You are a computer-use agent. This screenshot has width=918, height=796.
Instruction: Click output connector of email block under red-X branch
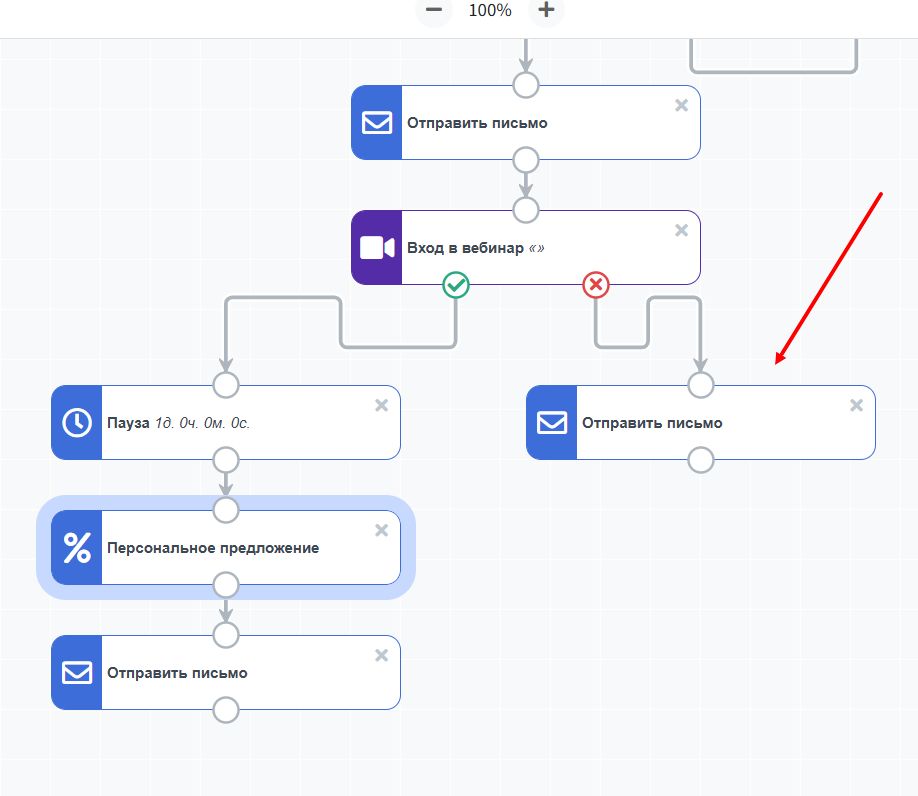[701, 460]
